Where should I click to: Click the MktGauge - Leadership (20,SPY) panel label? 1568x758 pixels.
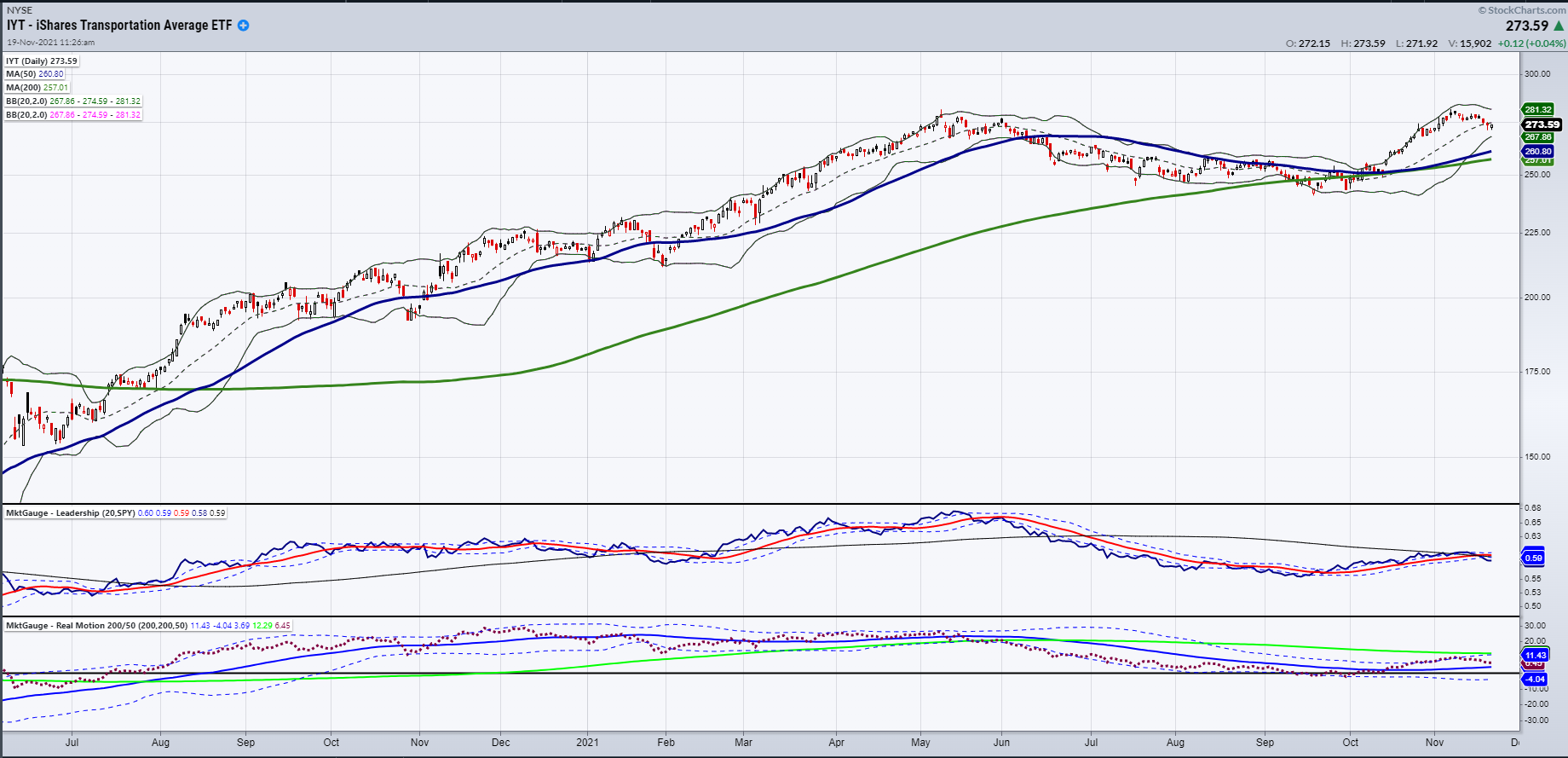(70, 513)
